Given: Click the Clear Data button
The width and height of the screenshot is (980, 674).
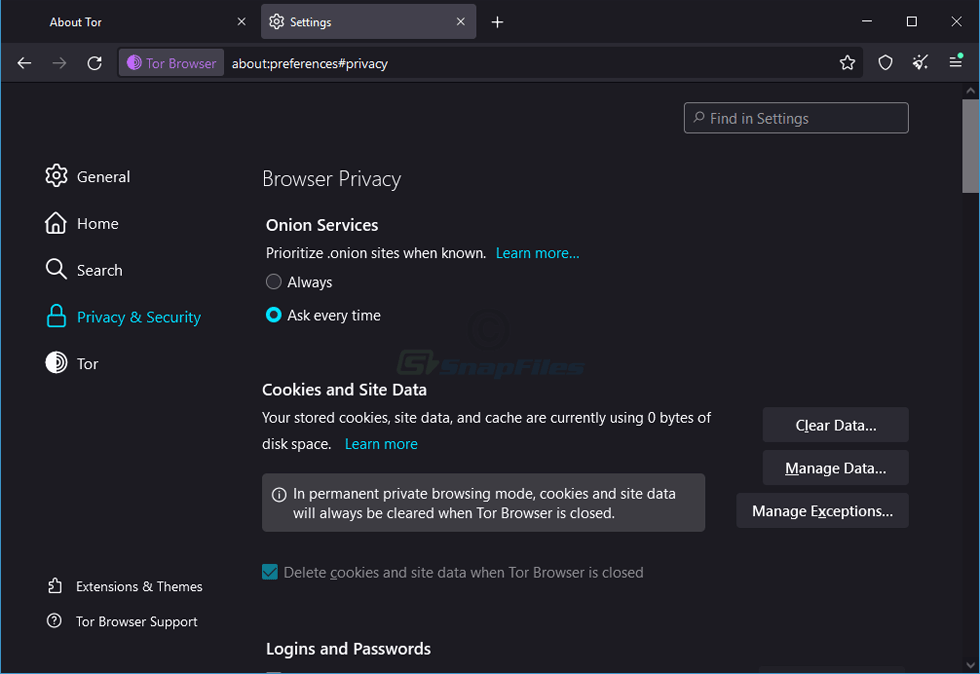Looking at the screenshot, I should pos(835,424).
